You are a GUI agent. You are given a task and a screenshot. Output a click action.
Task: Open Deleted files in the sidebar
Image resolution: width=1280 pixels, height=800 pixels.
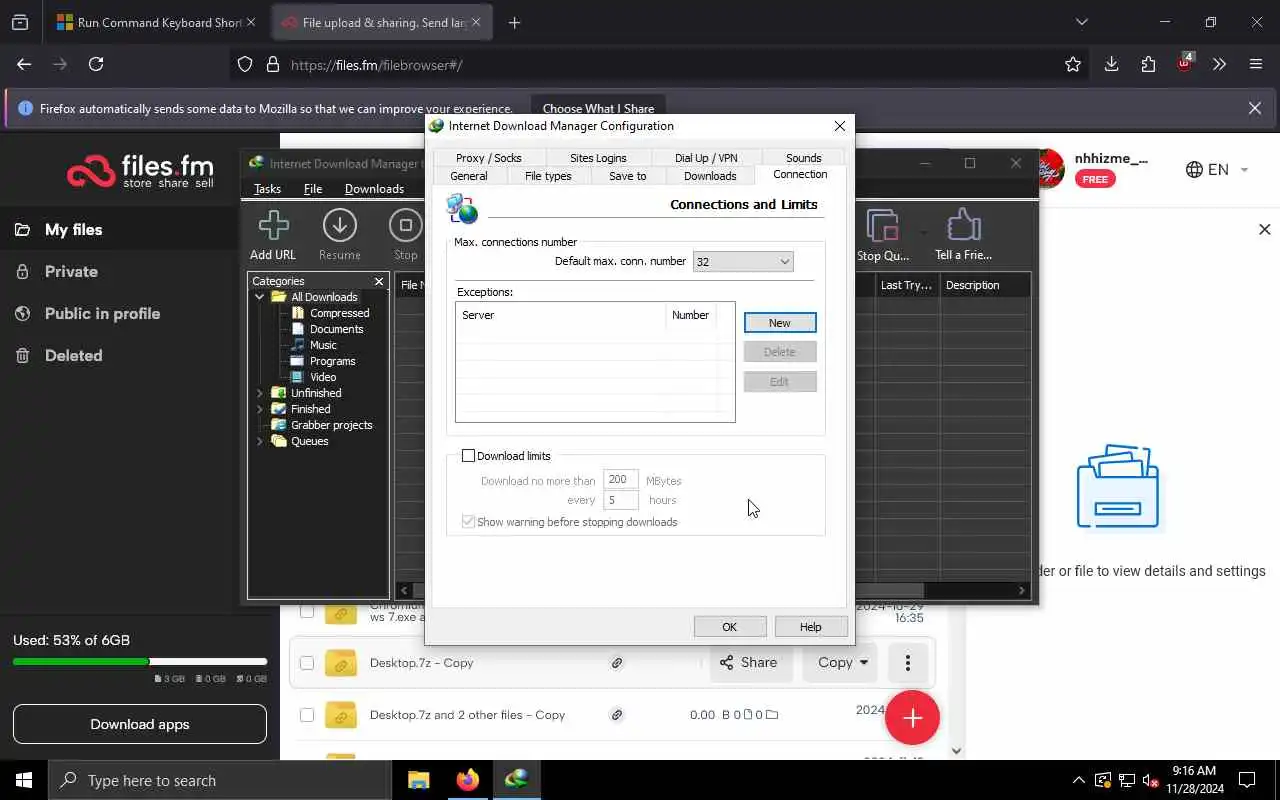point(73,356)
